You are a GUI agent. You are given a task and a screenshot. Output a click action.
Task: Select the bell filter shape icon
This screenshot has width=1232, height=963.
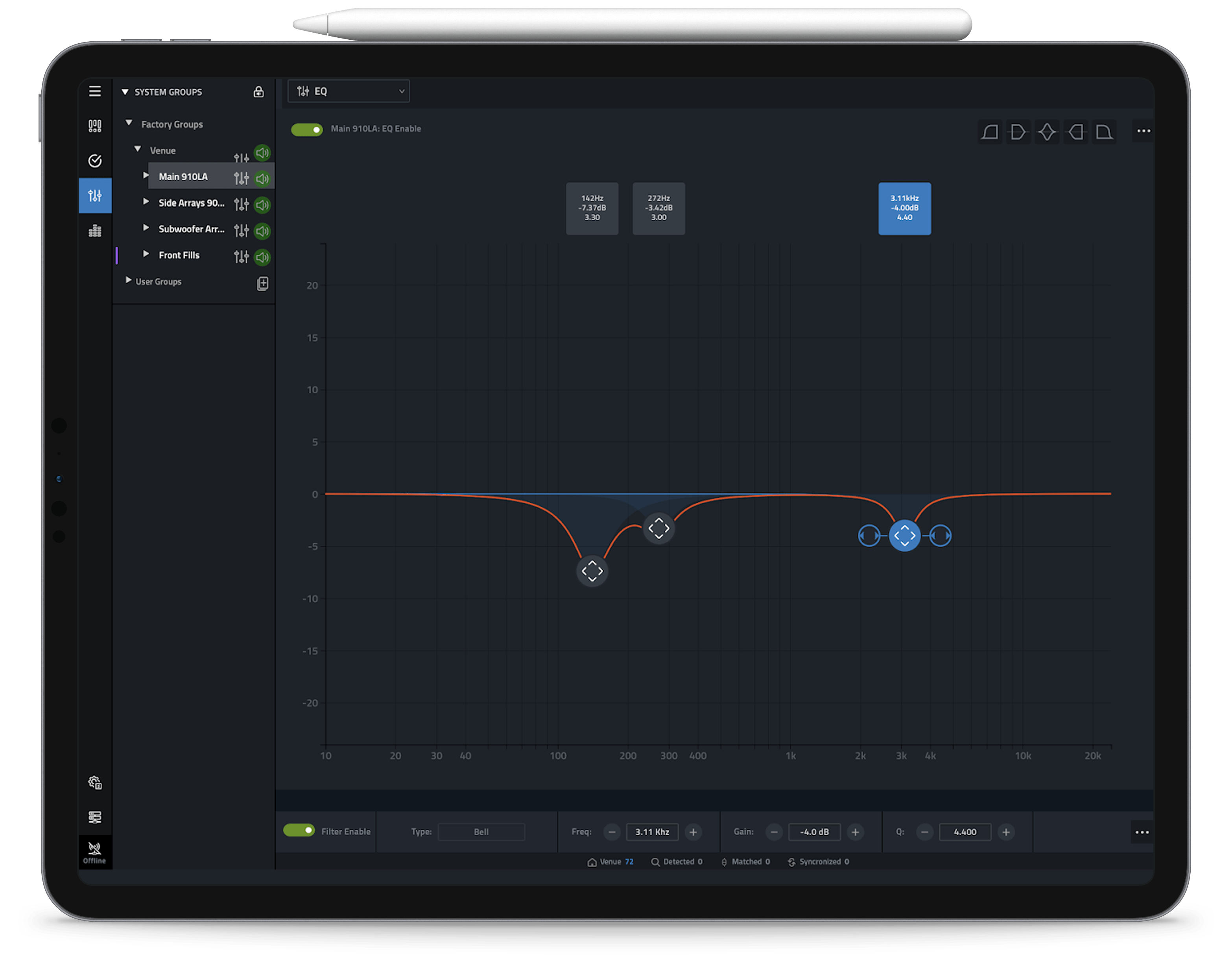point(1048,131)
